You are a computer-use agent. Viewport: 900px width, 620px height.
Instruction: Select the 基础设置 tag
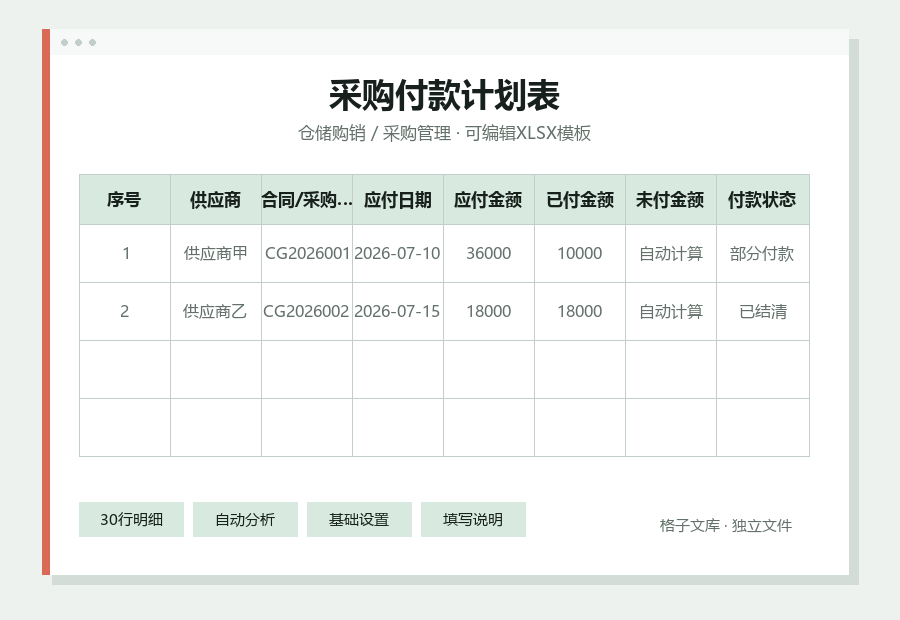click(359, 520)
